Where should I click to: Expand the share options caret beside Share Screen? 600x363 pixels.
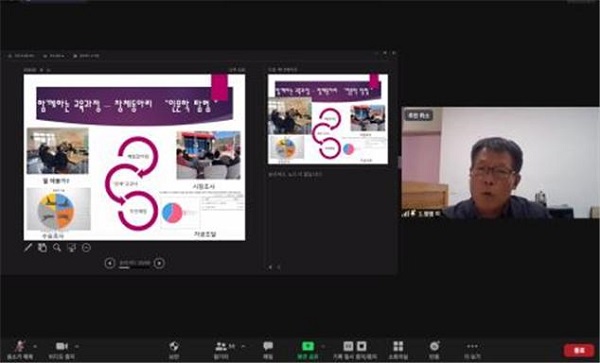point(323,346)
